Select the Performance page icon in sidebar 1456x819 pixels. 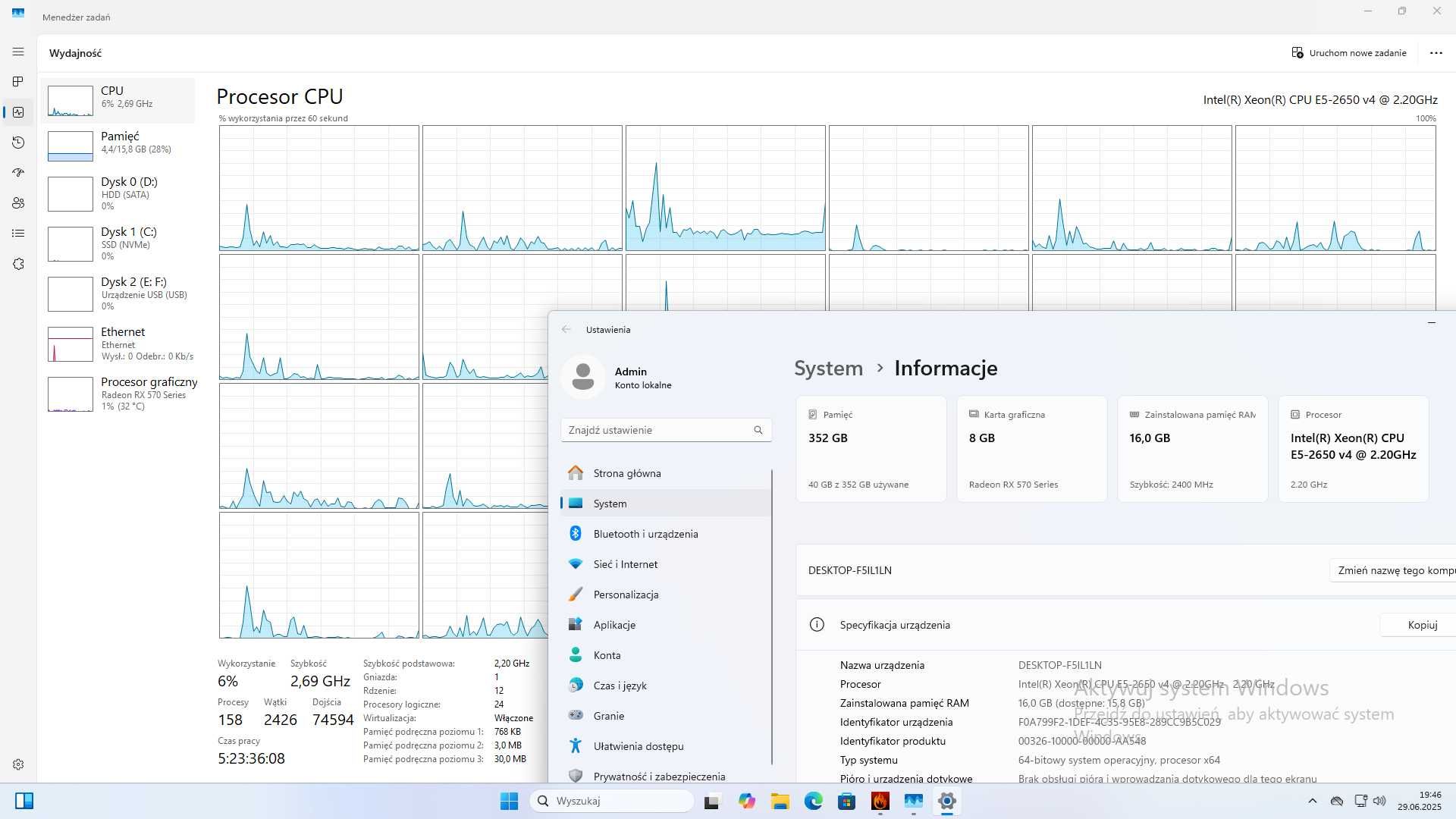click(18, 112)
